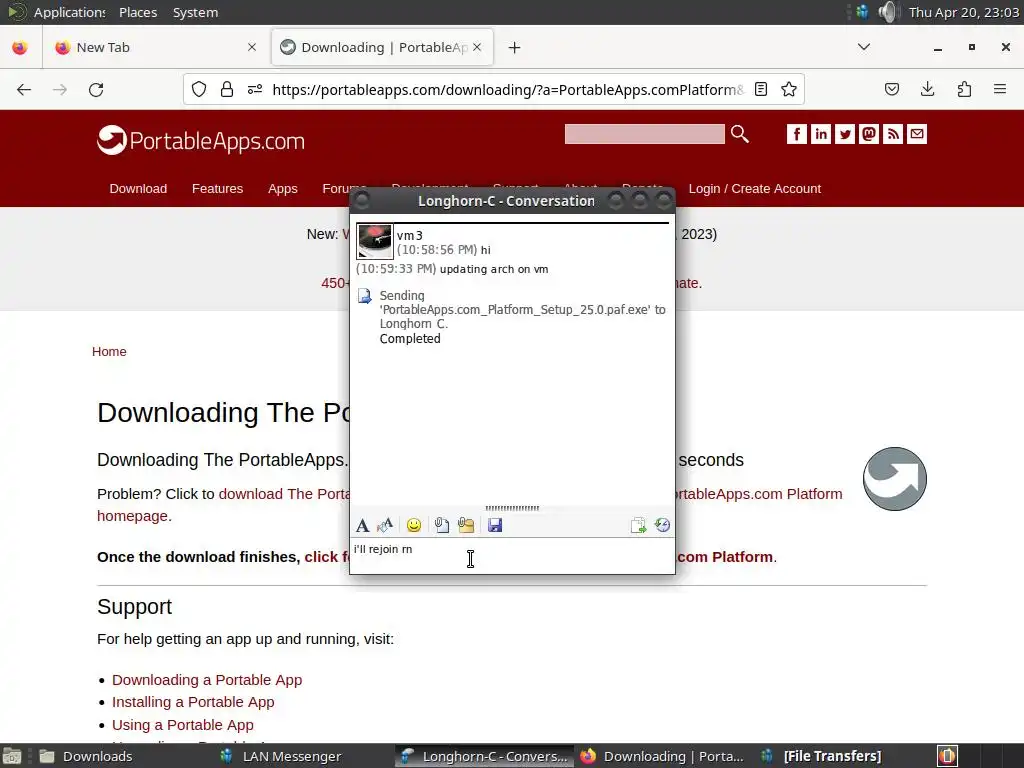The width and height of the screenshot is (1024, 768).
Task: Open the Features nav menu item
Action: 217,189
